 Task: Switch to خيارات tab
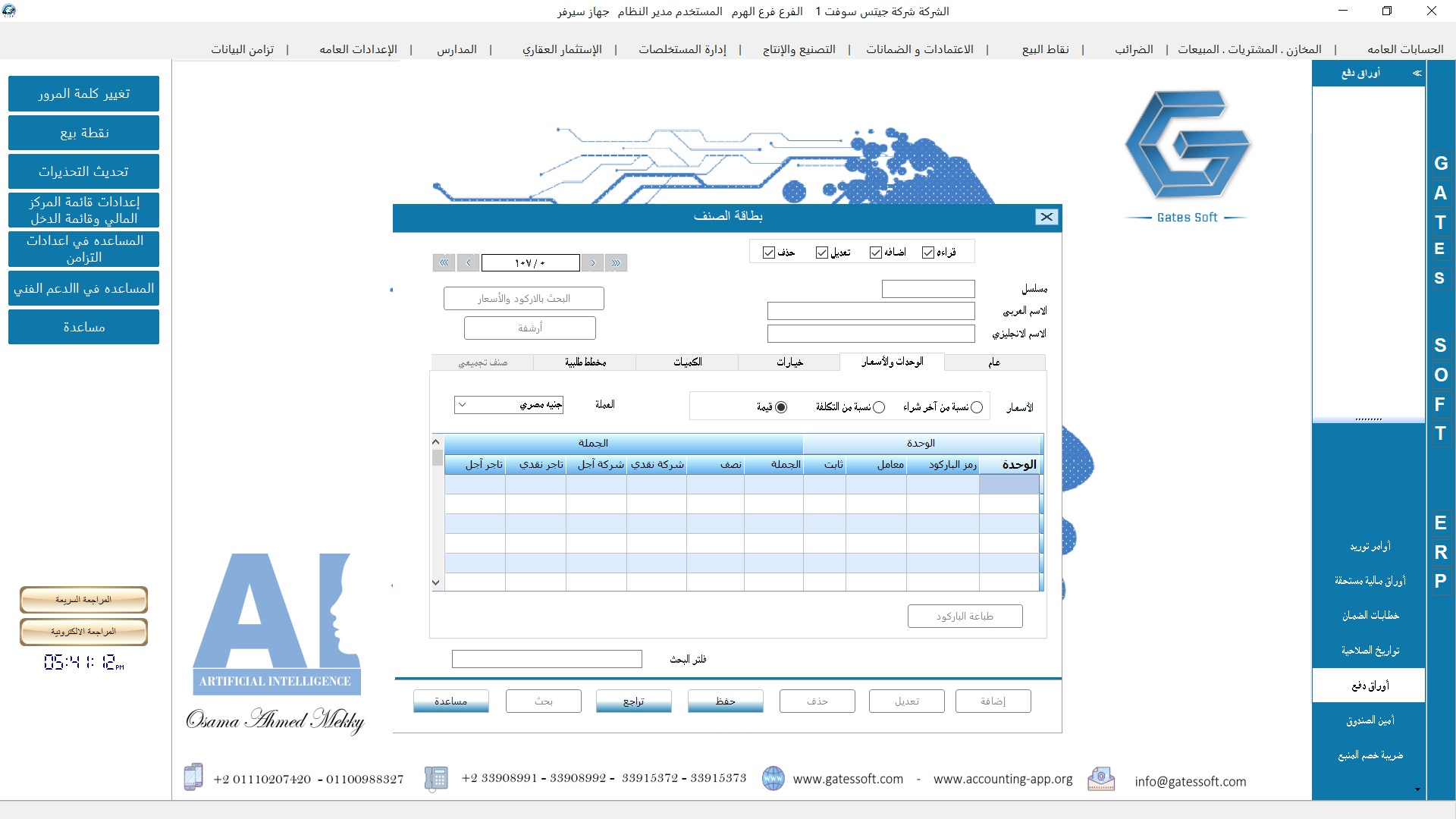pos(789,362)
